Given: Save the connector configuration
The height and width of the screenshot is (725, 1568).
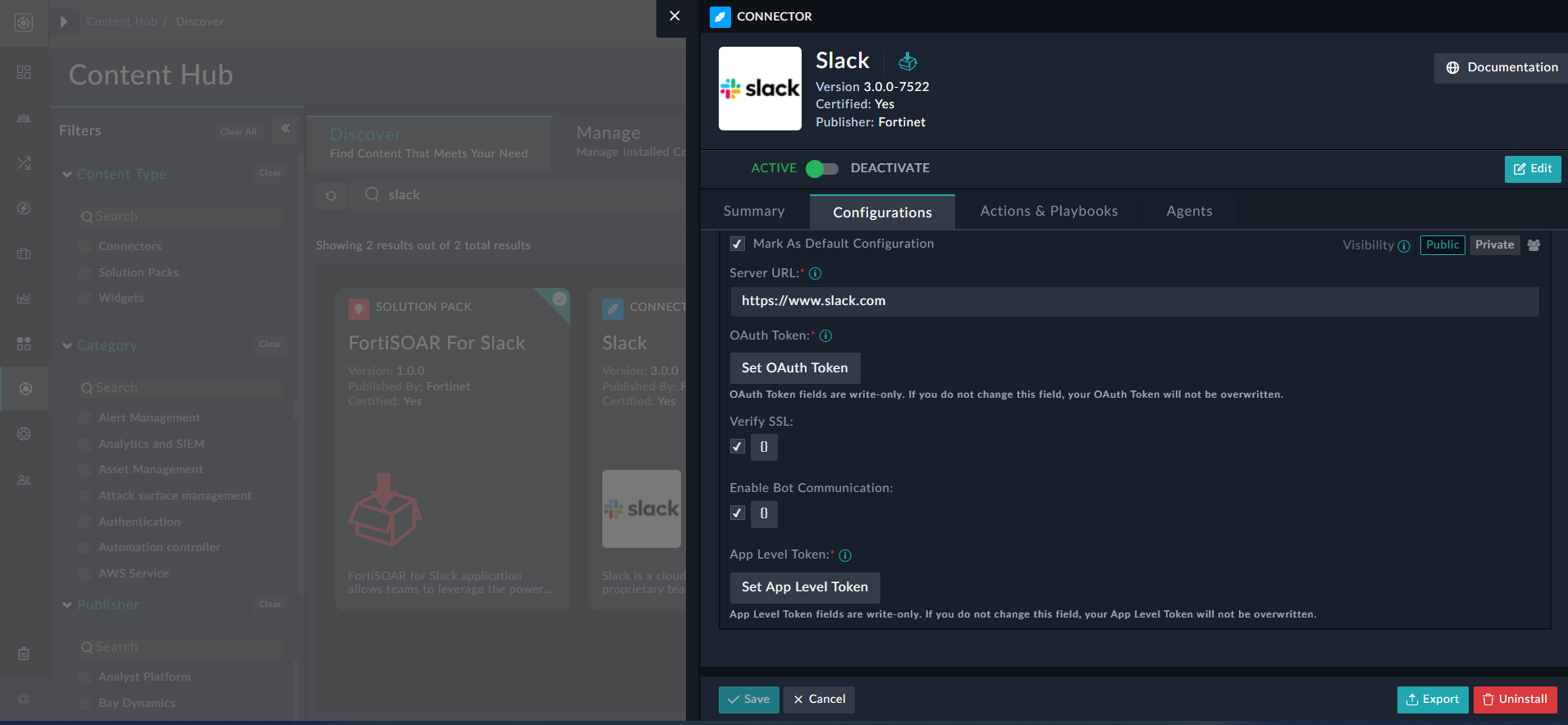Looking at the screenshot, I should 748,700.
